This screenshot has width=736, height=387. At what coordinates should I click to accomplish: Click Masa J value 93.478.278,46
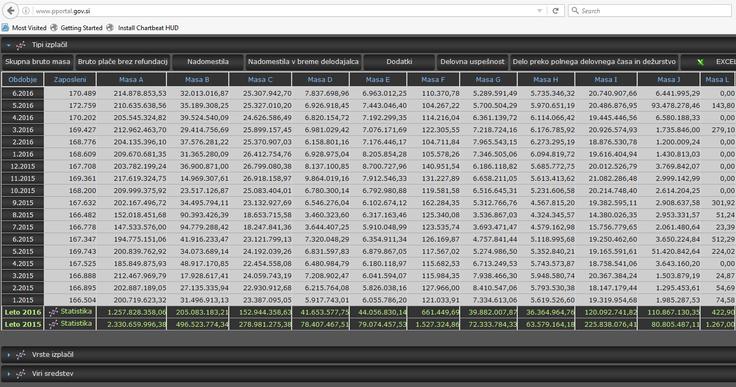pos(675,106)
